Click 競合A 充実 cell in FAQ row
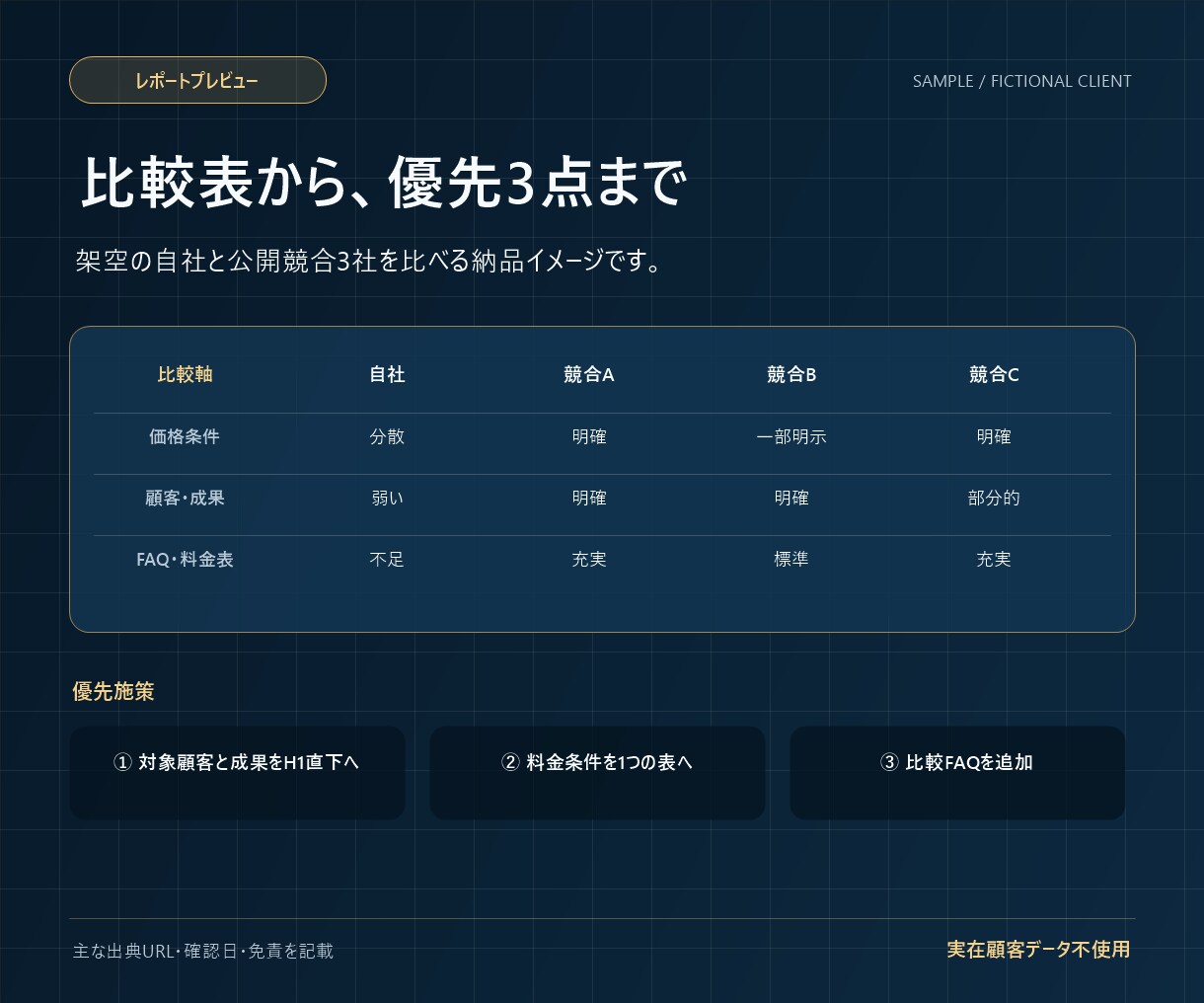The image size is (1204, 1003). click(589, 559)
